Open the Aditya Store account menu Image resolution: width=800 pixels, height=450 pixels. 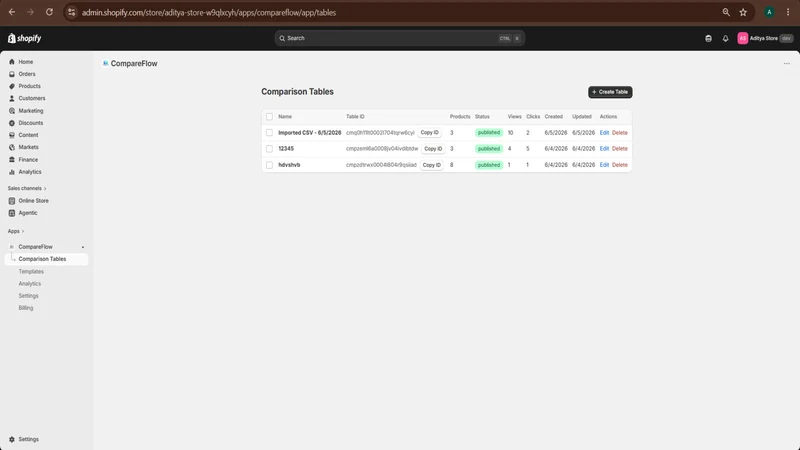tap(765, 38)
